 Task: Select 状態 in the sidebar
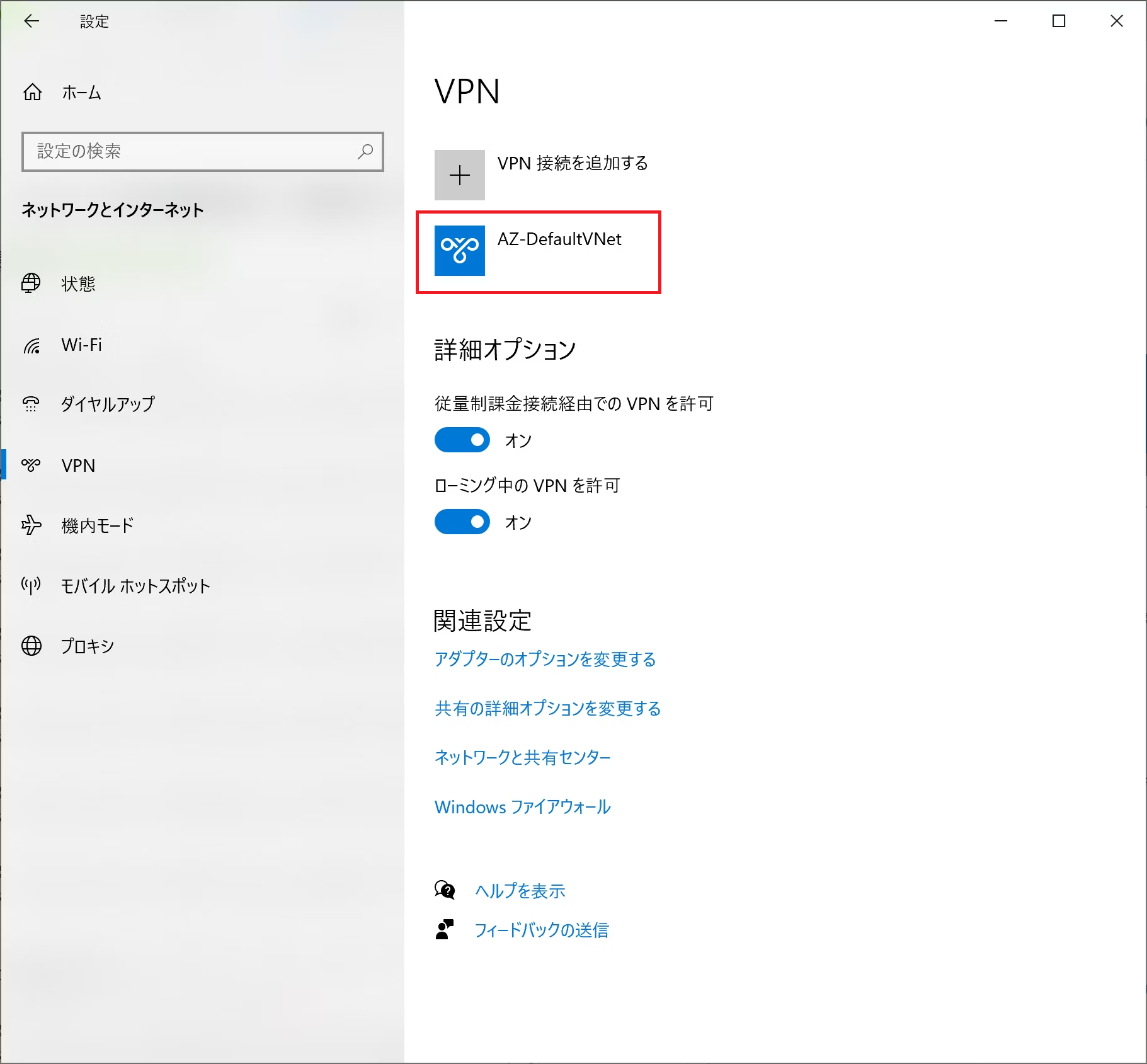coord(78,284)
